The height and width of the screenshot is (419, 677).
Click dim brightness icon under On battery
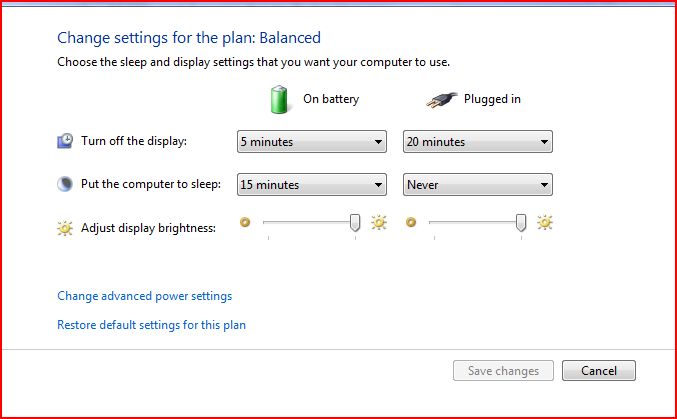click(245, 223)
